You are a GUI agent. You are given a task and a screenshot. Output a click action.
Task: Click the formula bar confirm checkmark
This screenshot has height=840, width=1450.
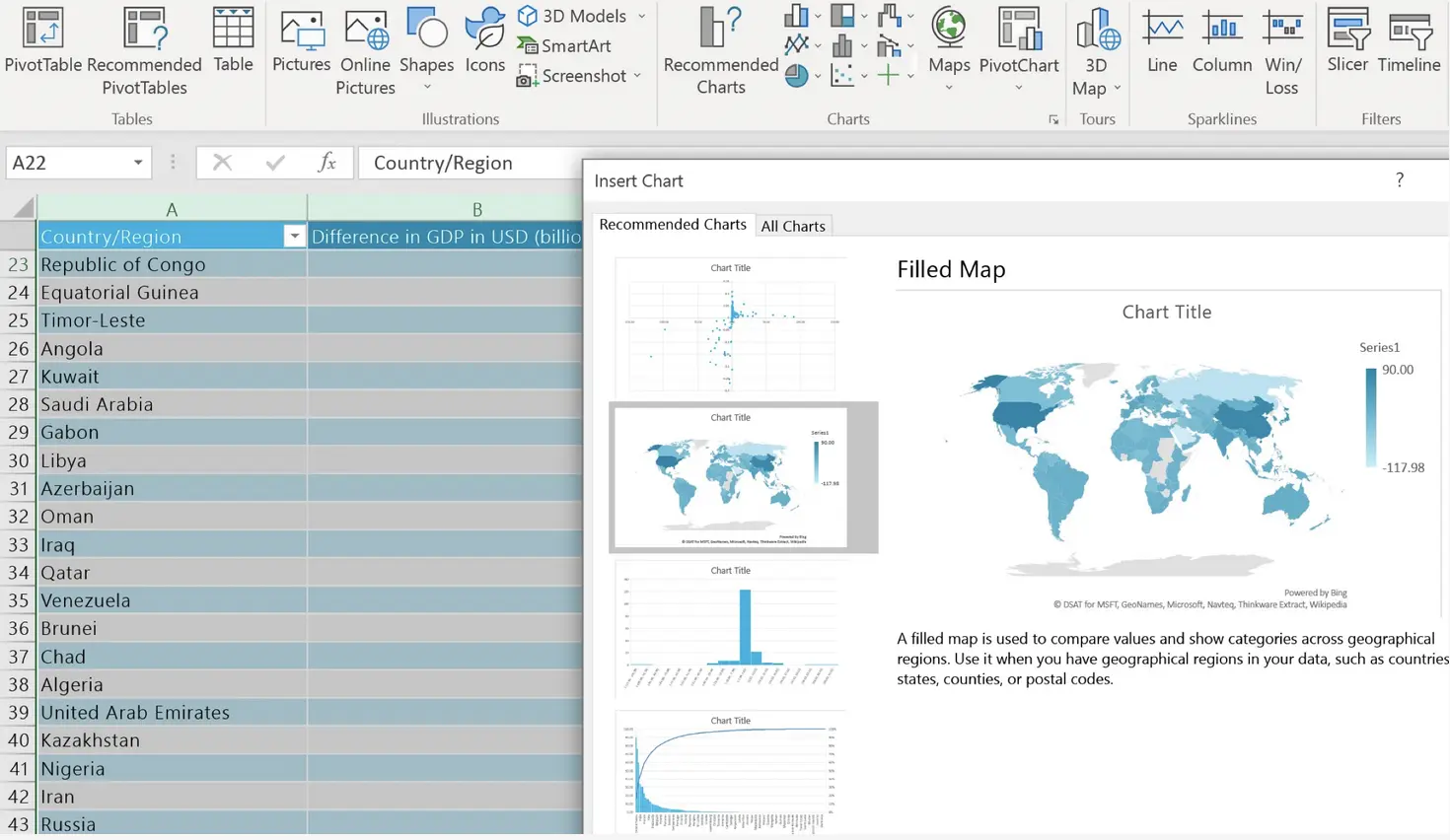pos(275,163)
